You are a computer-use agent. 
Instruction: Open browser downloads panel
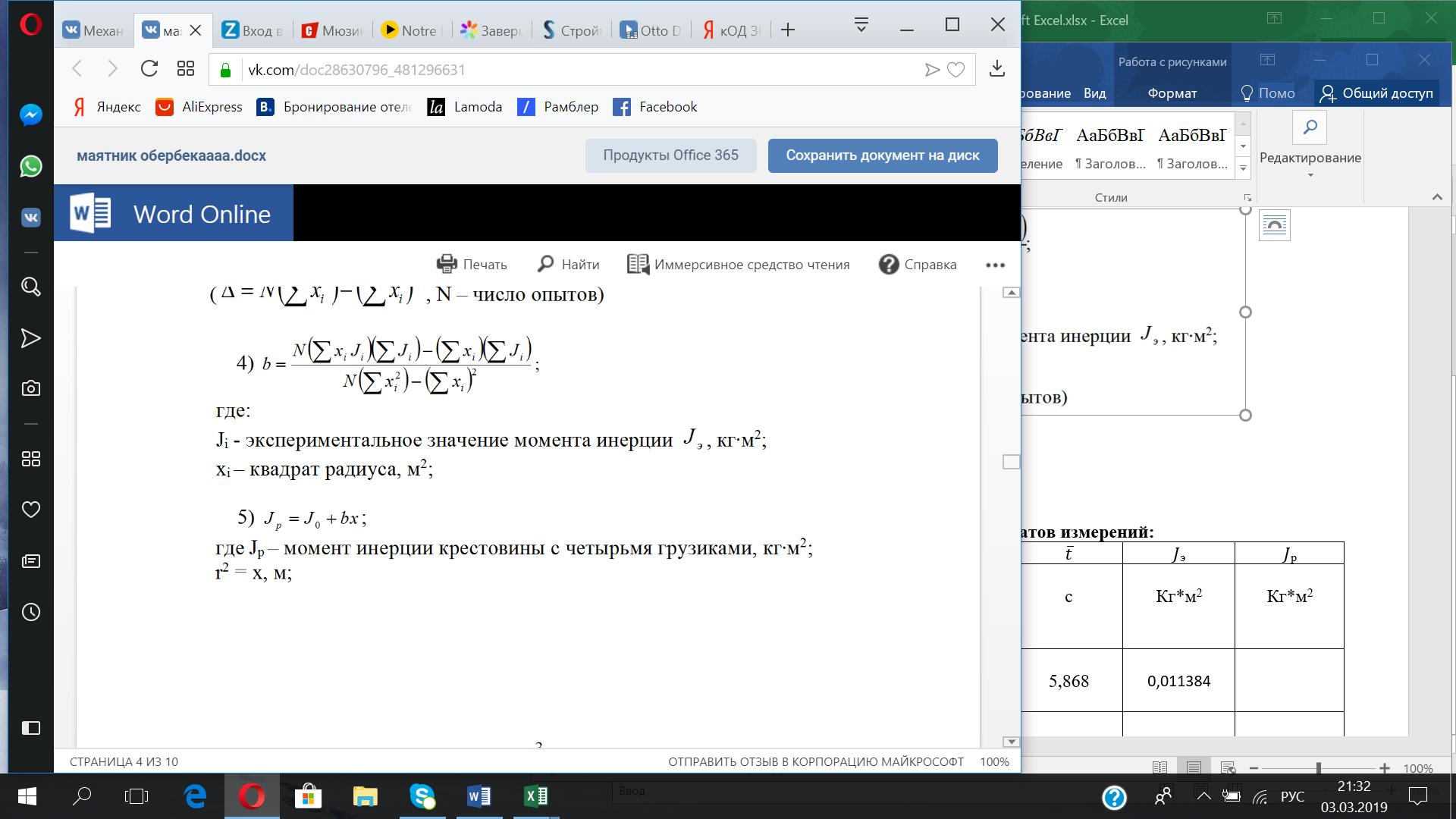(x=997, y=69)
